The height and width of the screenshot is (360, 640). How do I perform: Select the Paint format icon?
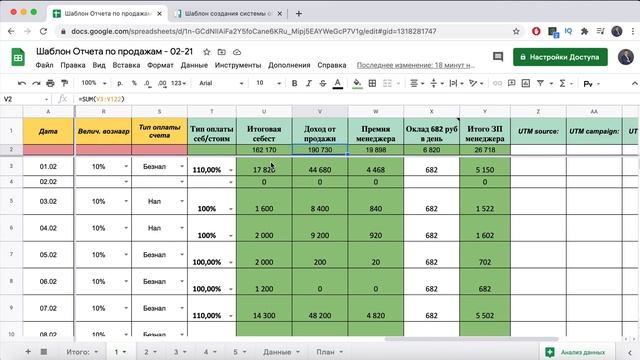coord(64,83)
